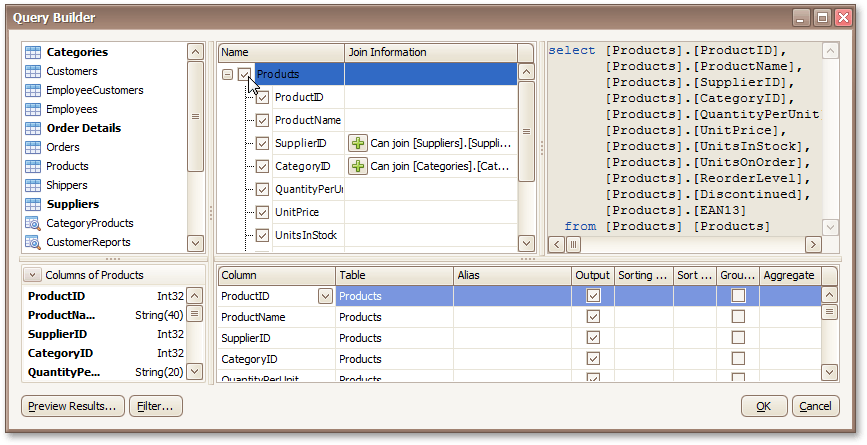Click the Aggregate column header
Viewport: 867px width, 445px height.
tap(788, 275)
